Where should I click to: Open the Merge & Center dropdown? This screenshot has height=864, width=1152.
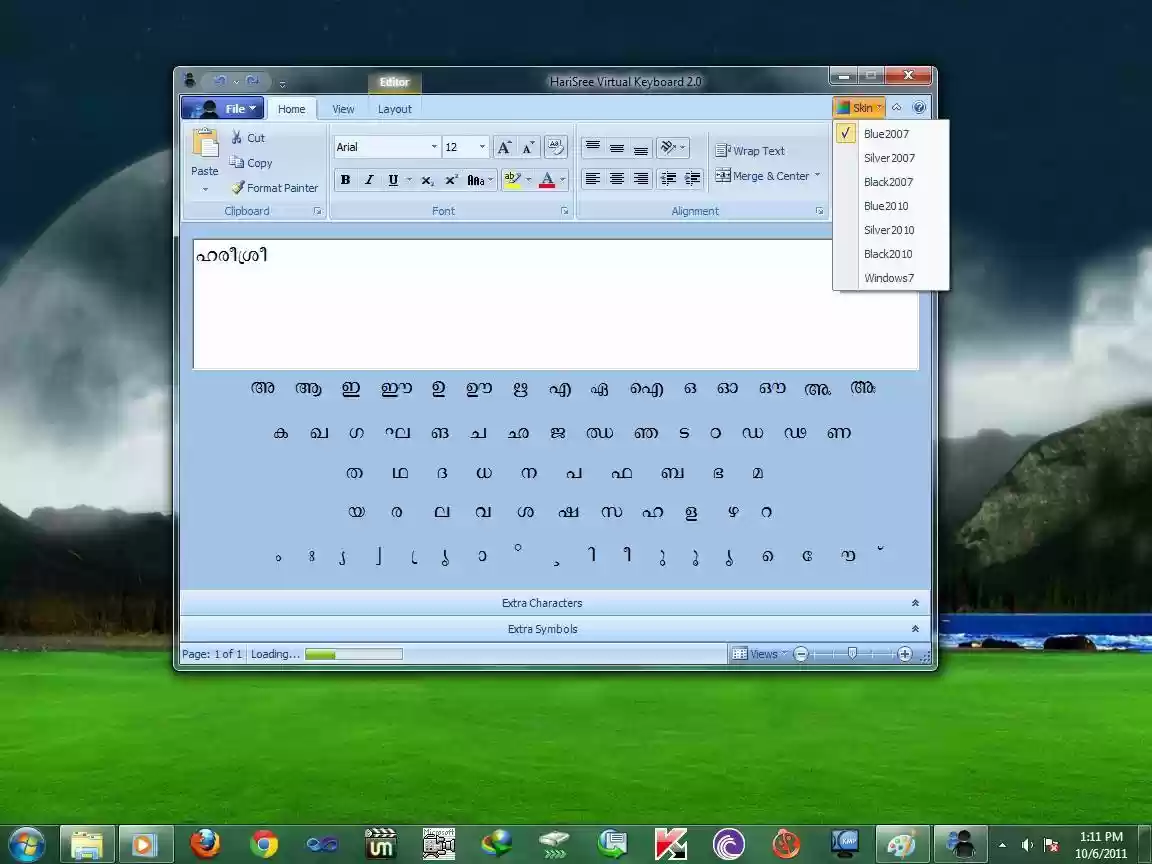pyautogui.click(x=817, y=175)
